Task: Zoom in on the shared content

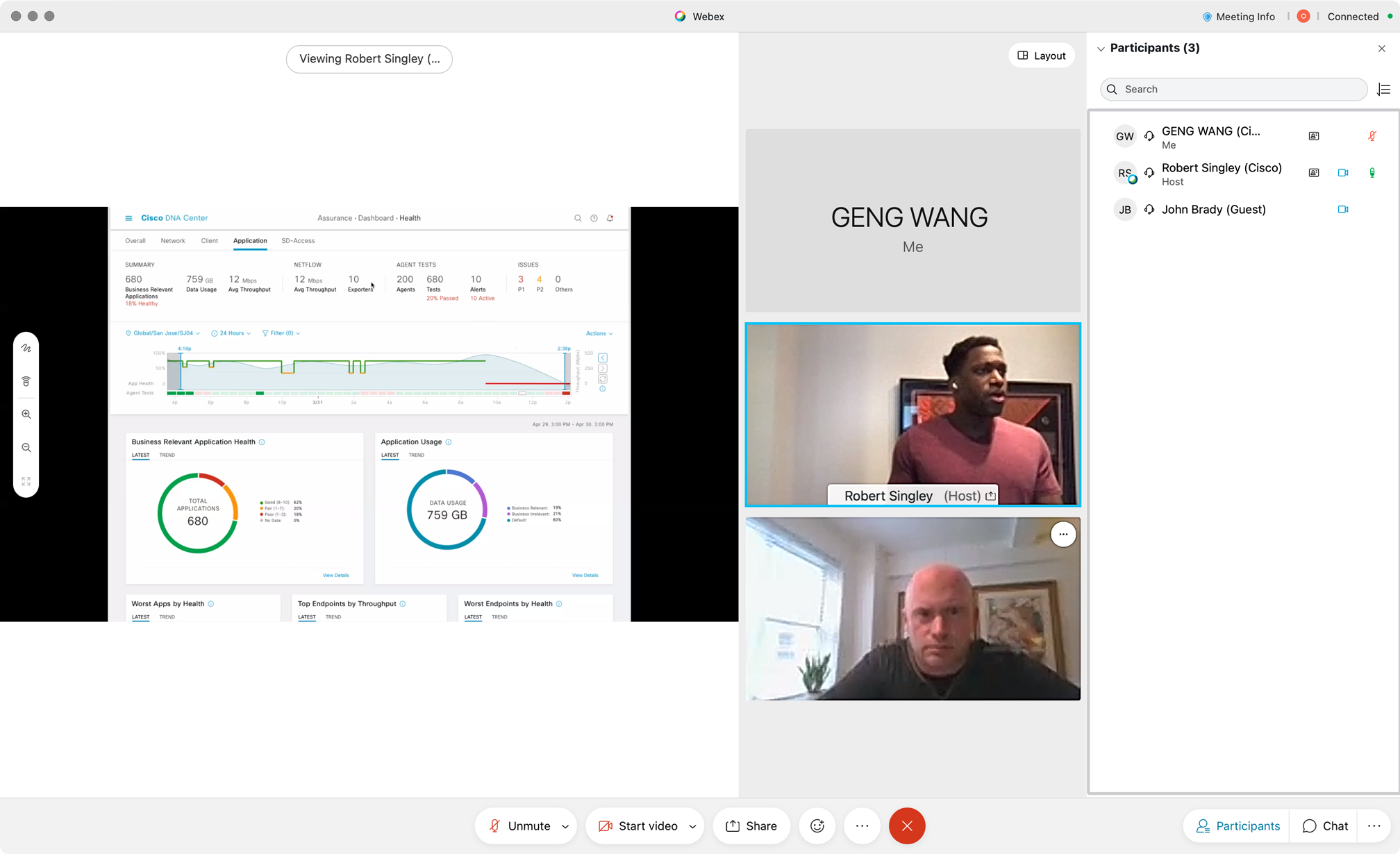Action: (x=26, y=415)
